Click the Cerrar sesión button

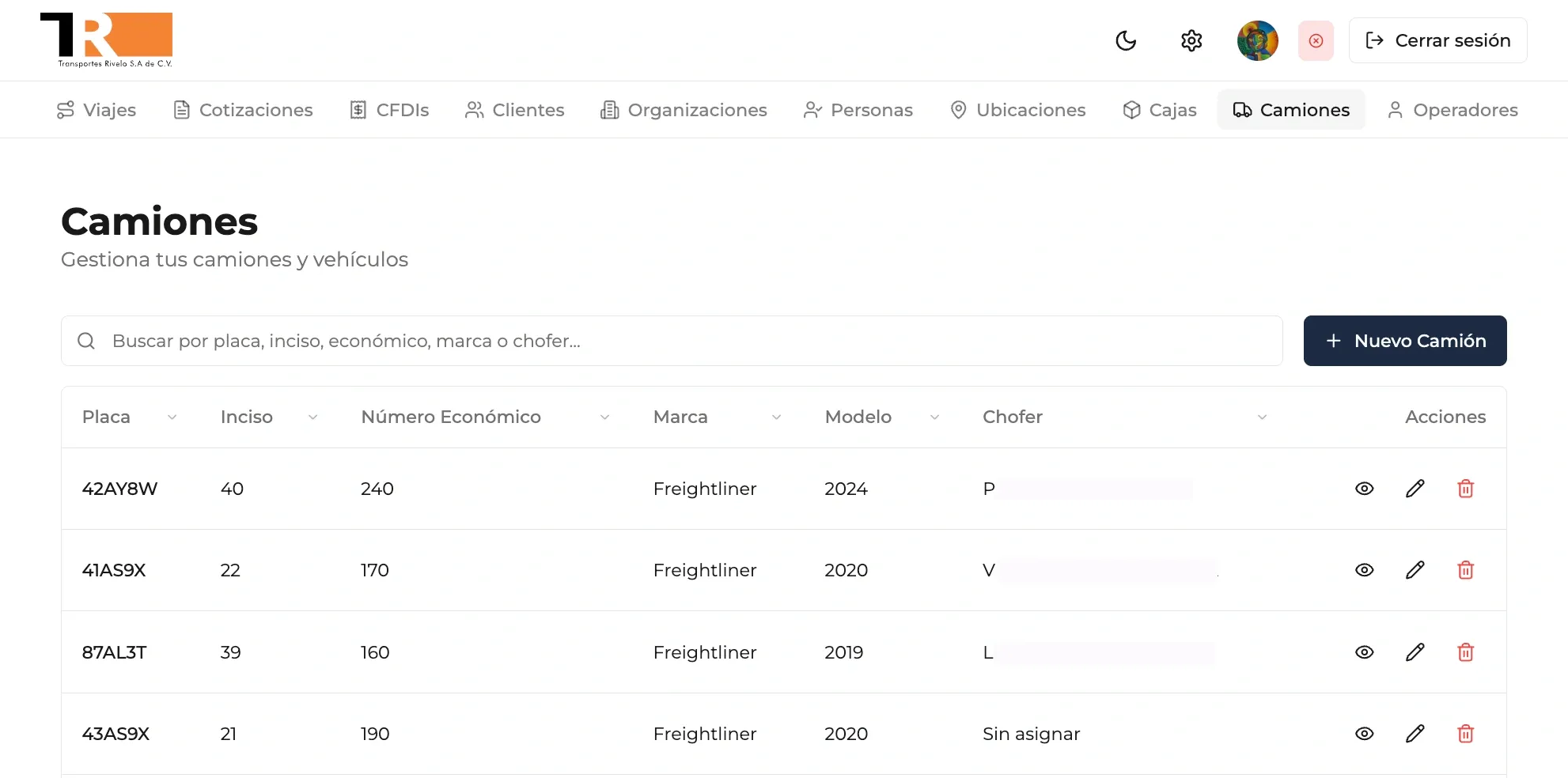1437,40
